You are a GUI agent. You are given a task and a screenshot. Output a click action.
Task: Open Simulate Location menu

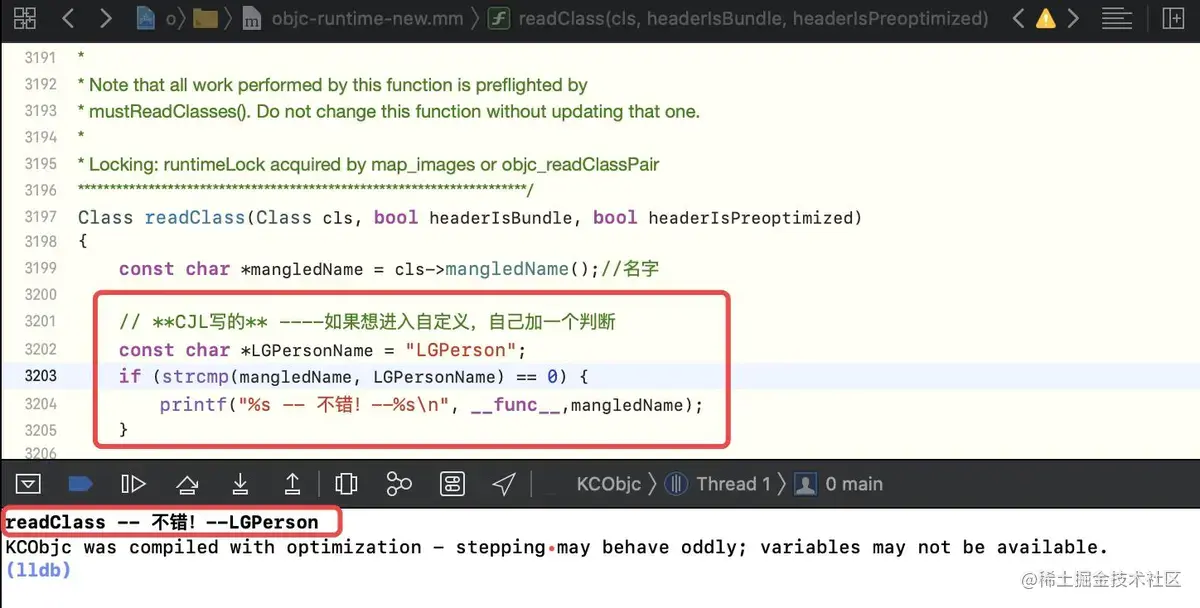[504, 484]
